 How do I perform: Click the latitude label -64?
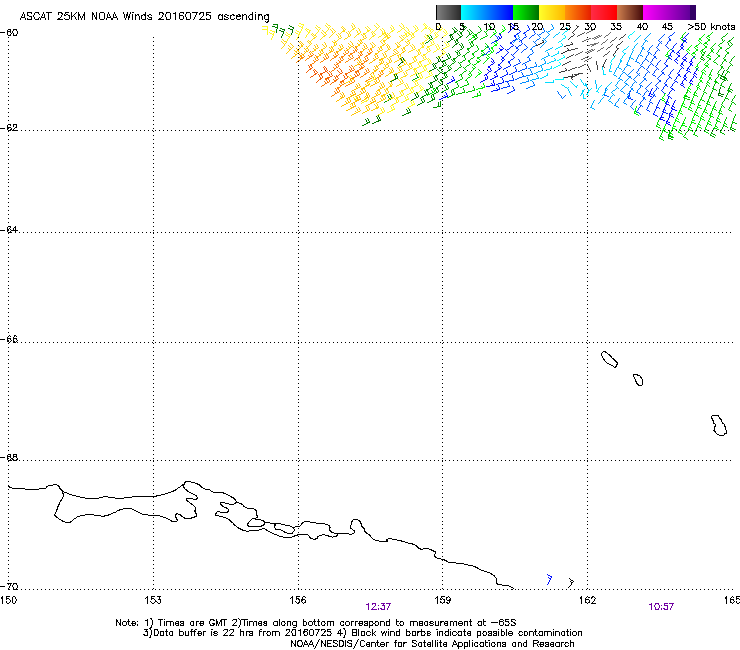click(9, 230)
